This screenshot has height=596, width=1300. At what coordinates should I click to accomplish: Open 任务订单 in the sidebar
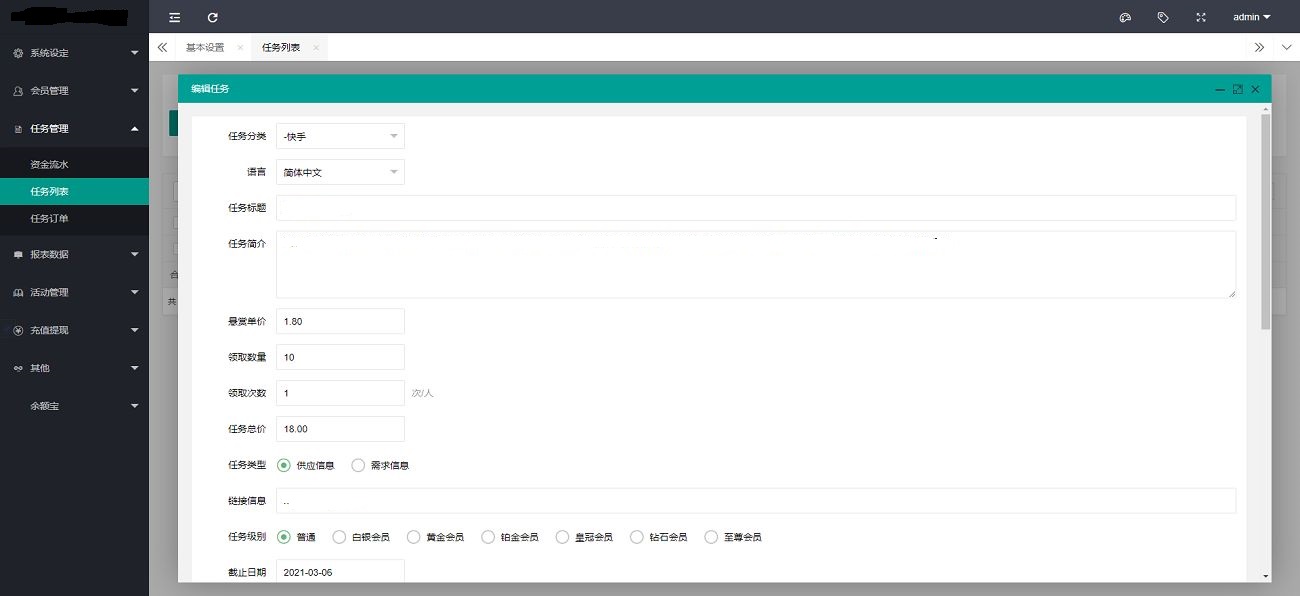coord(74,218)
